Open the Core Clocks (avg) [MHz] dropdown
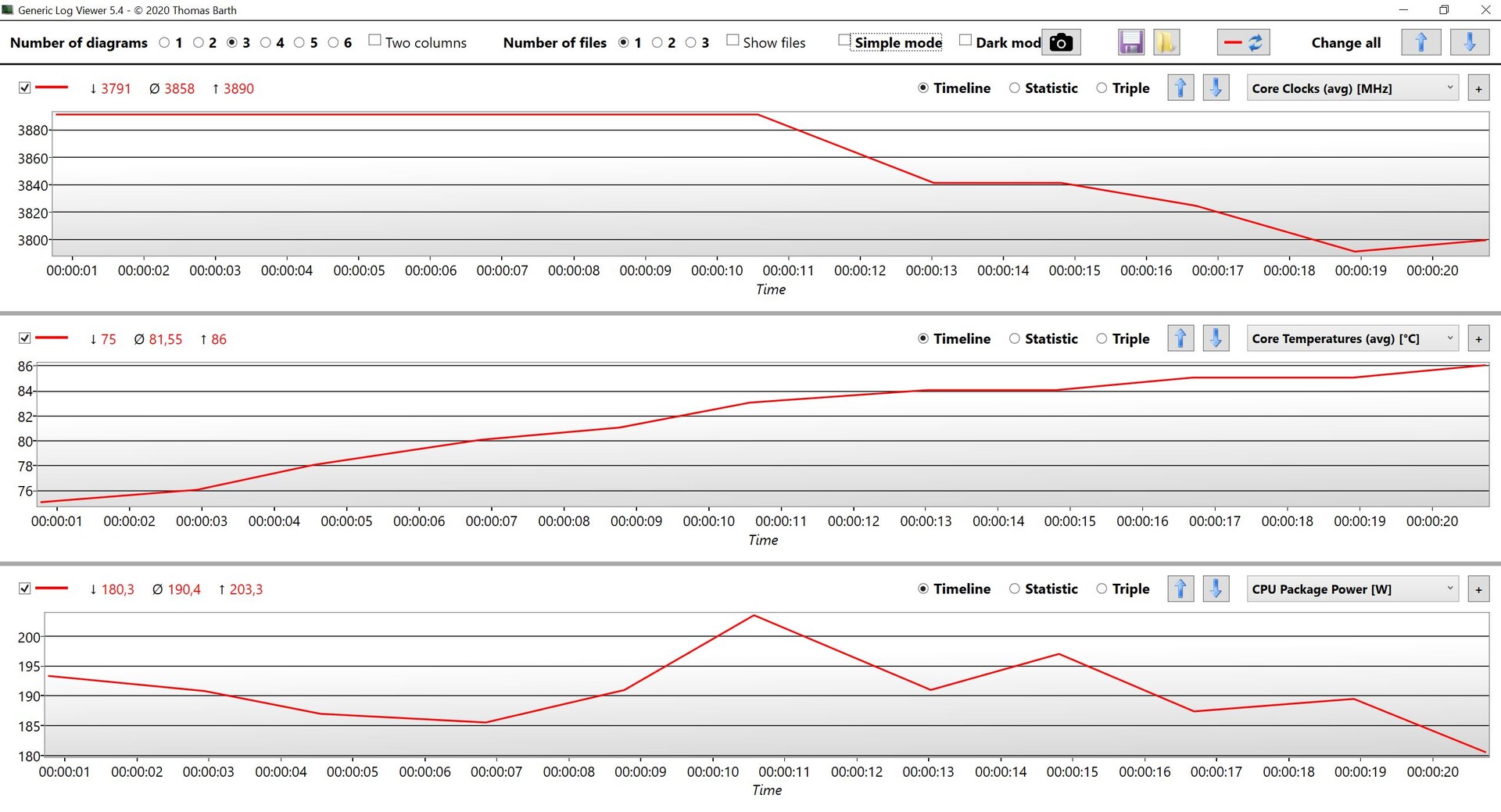This screenshot has height=812, width=1501. 1352,88
